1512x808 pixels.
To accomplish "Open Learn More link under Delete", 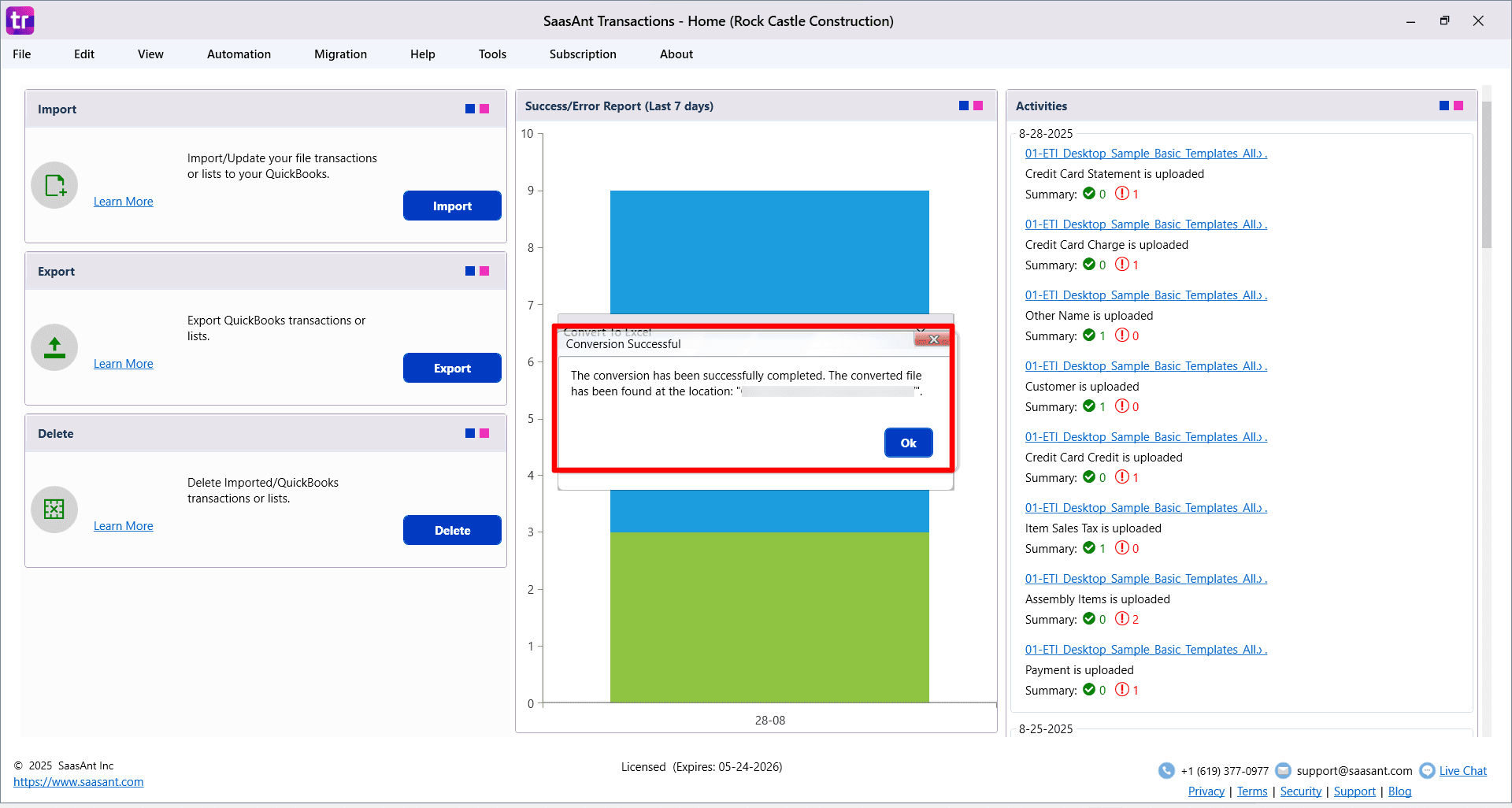I will pos(124,526).
